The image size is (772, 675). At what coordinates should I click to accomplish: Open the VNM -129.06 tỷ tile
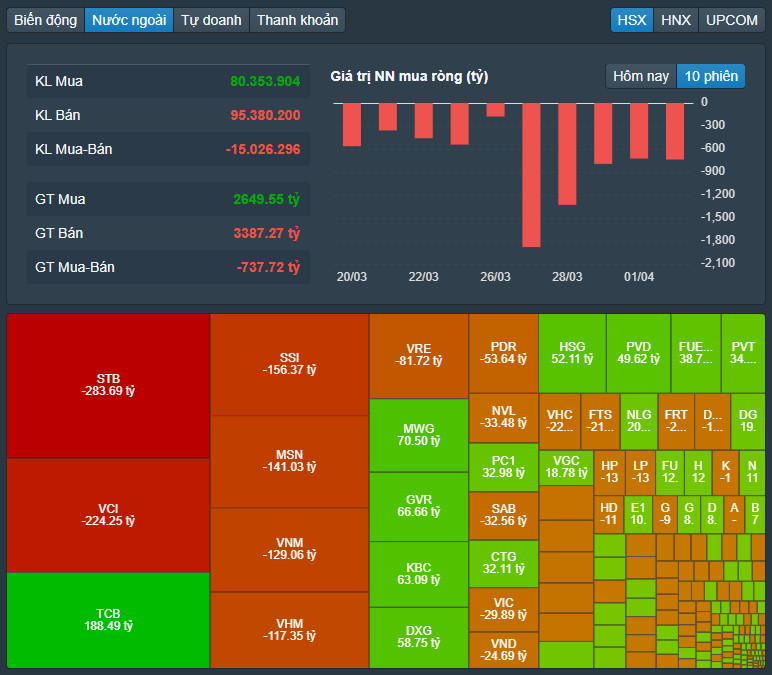[290, 549]
